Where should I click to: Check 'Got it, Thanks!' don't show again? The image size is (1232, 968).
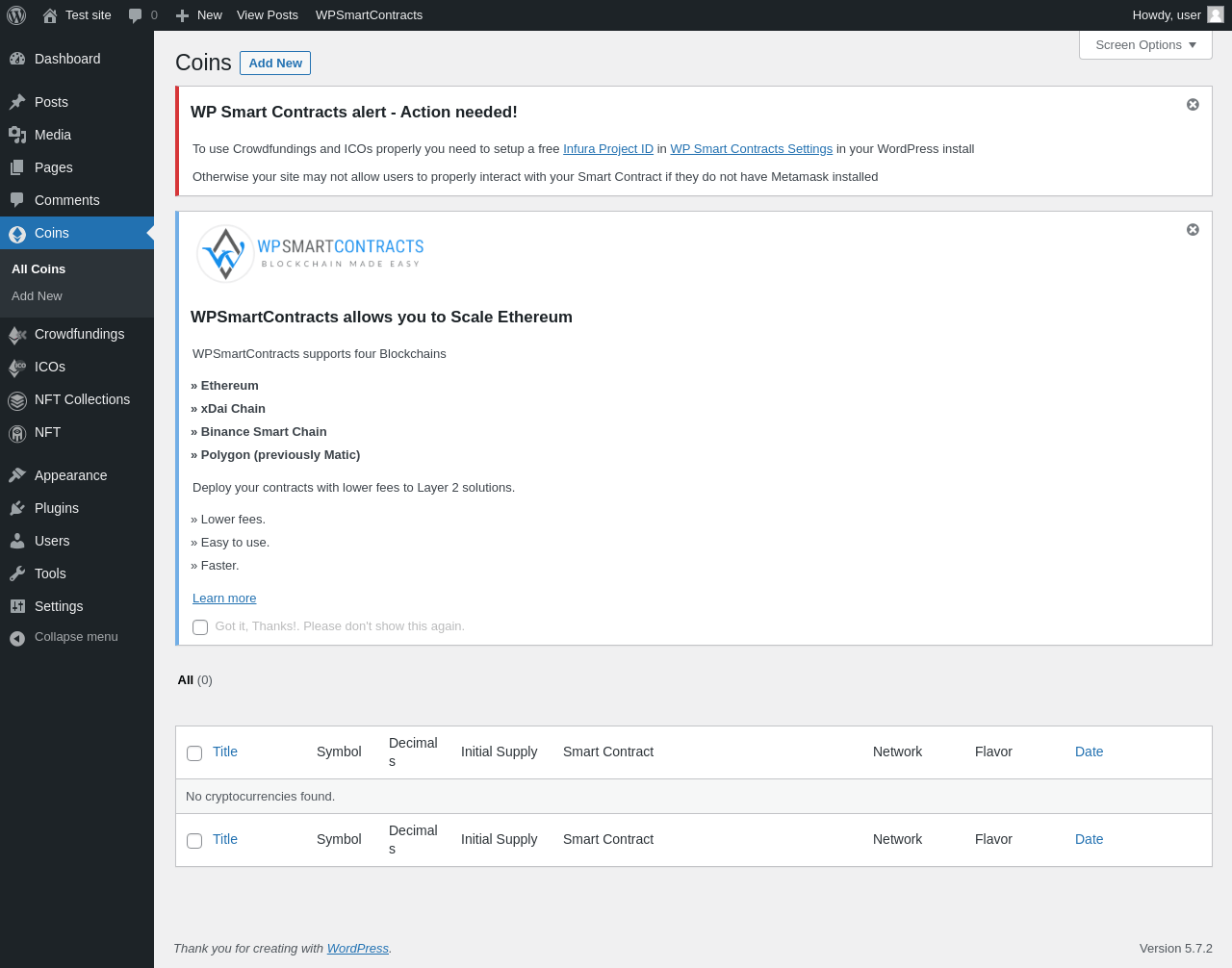pos(200,627)
